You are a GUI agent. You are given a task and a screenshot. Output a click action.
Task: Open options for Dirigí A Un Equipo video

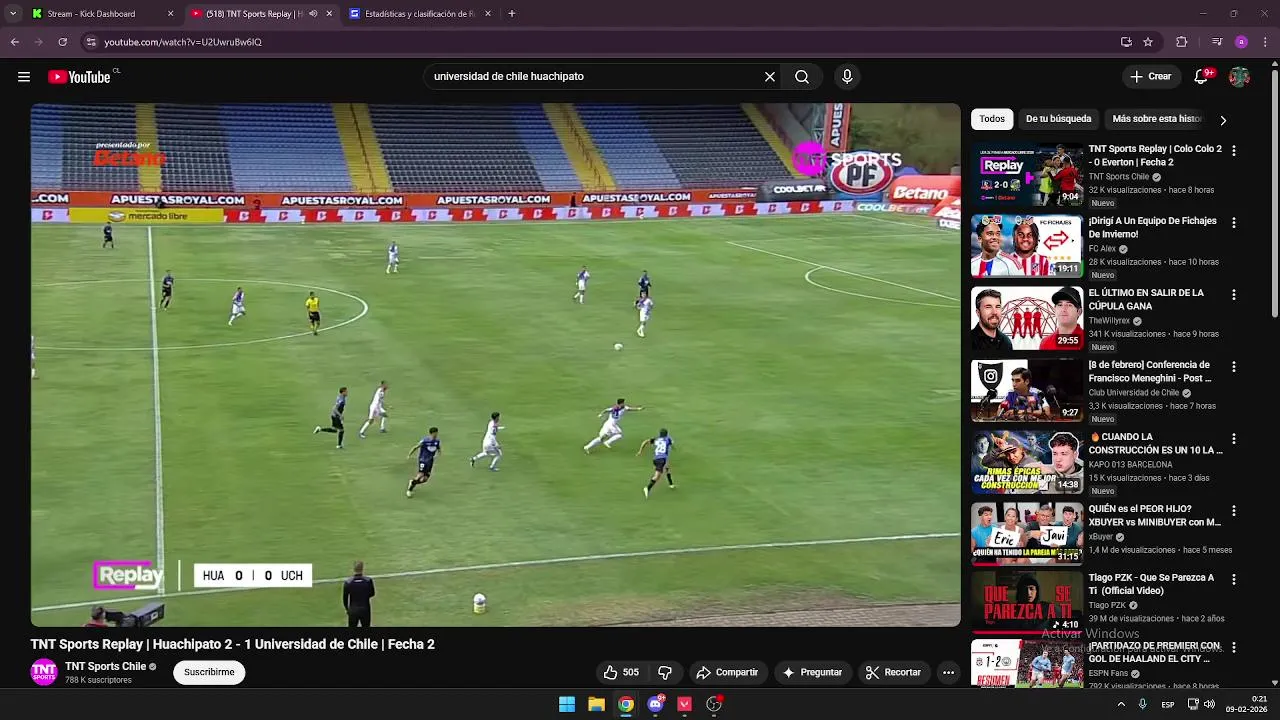(1233, 222)
